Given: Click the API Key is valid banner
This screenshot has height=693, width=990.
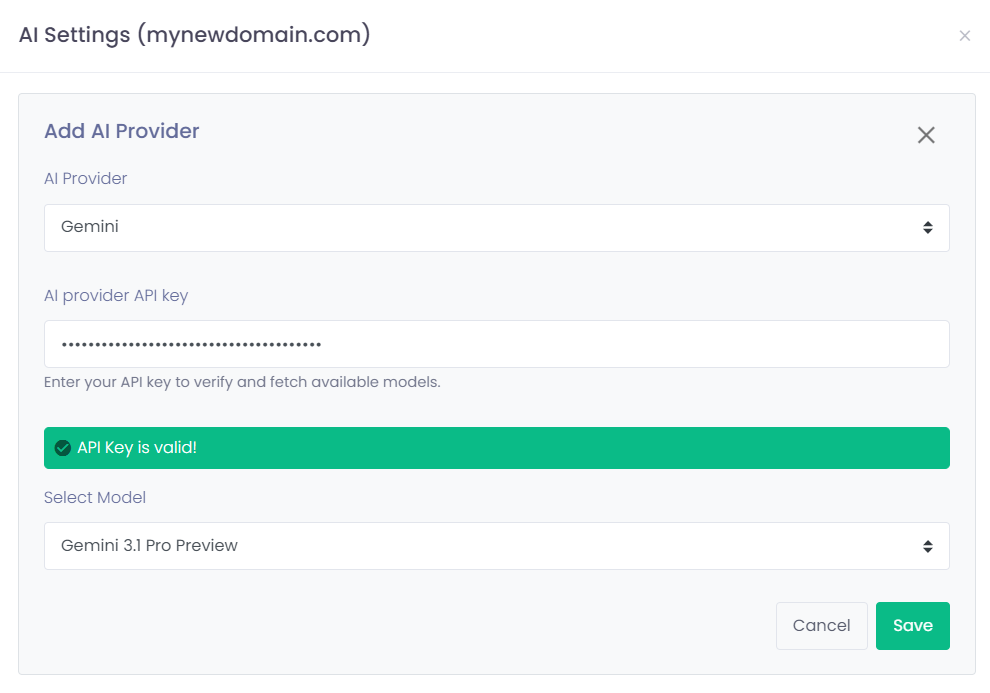Looking at the screenshot, I should (x=497, y=447).
